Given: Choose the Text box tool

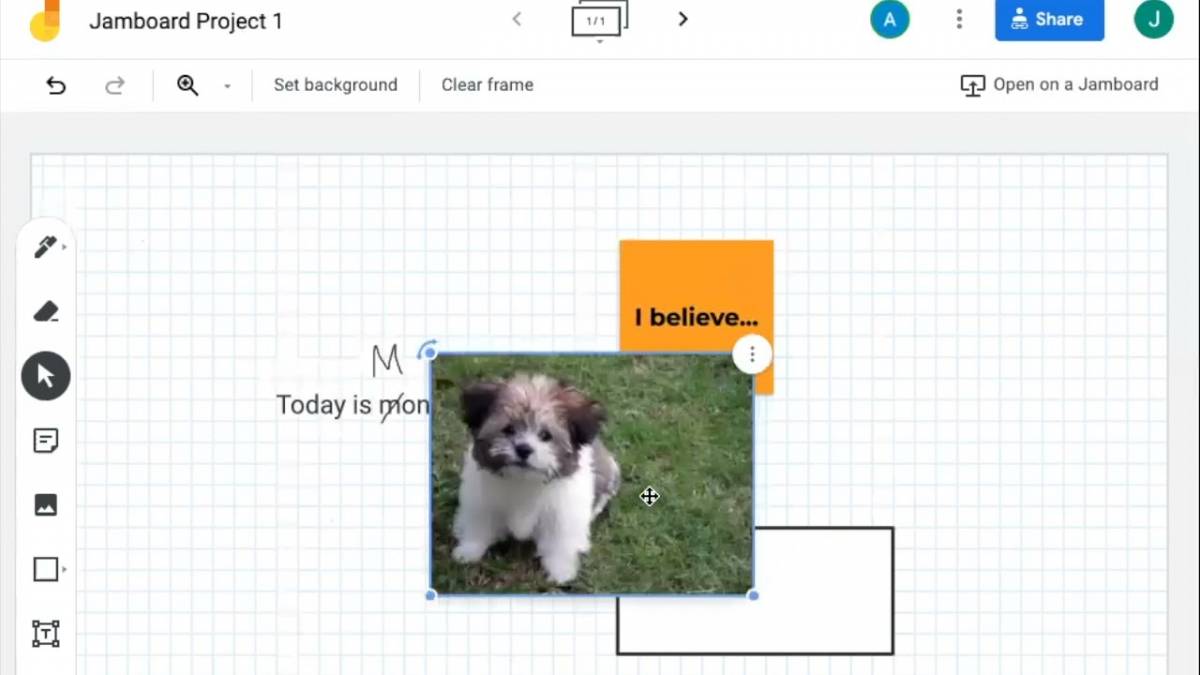Looking at the screenshot, I should 46,633.
